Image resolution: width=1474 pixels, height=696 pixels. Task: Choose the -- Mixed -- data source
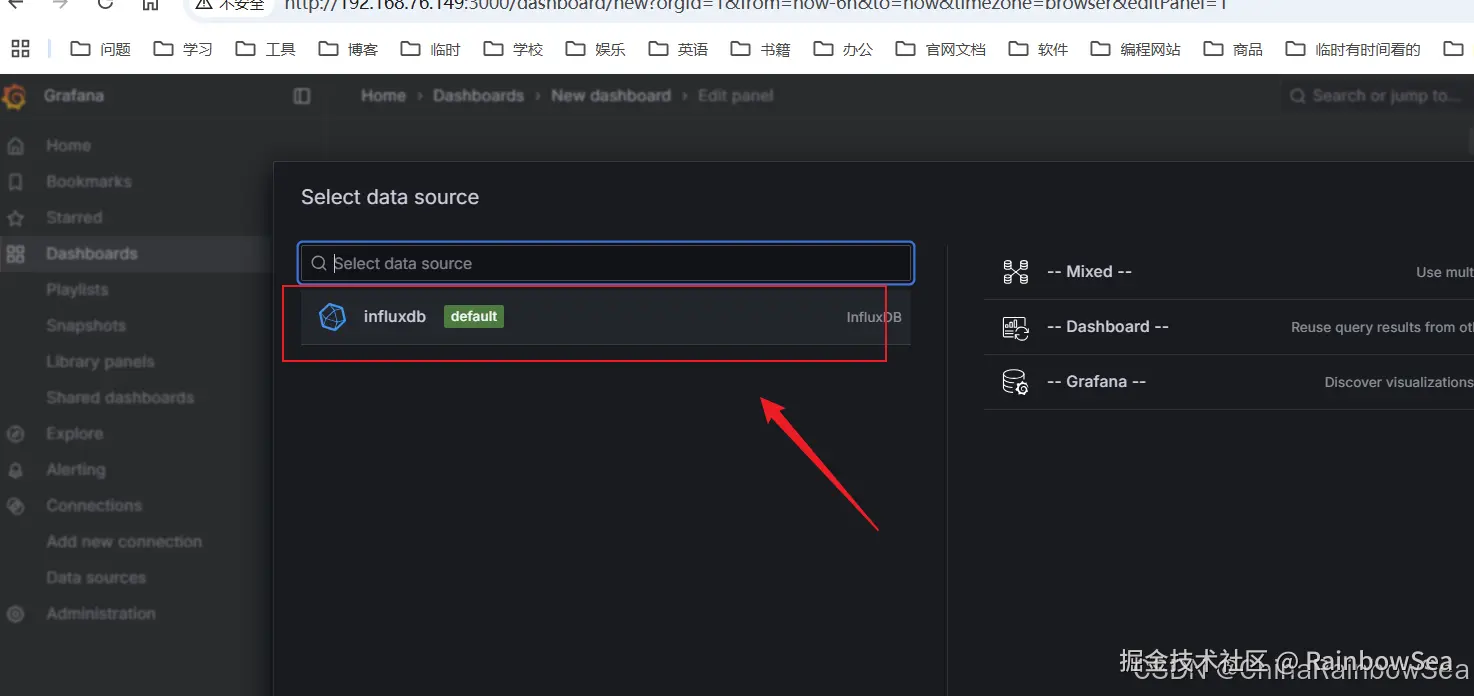[x=1228, y=272]
